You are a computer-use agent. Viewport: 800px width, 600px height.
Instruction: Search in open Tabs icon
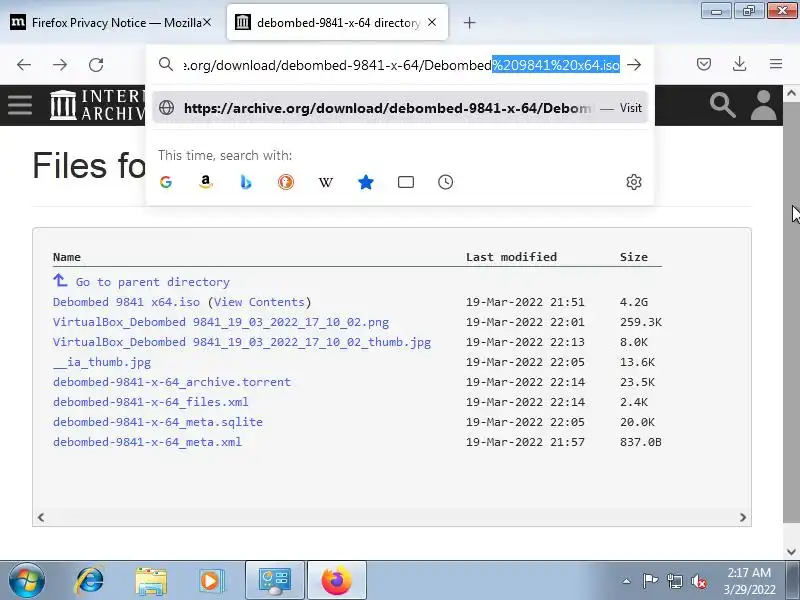pyautogui.click(x=406, y=182)
